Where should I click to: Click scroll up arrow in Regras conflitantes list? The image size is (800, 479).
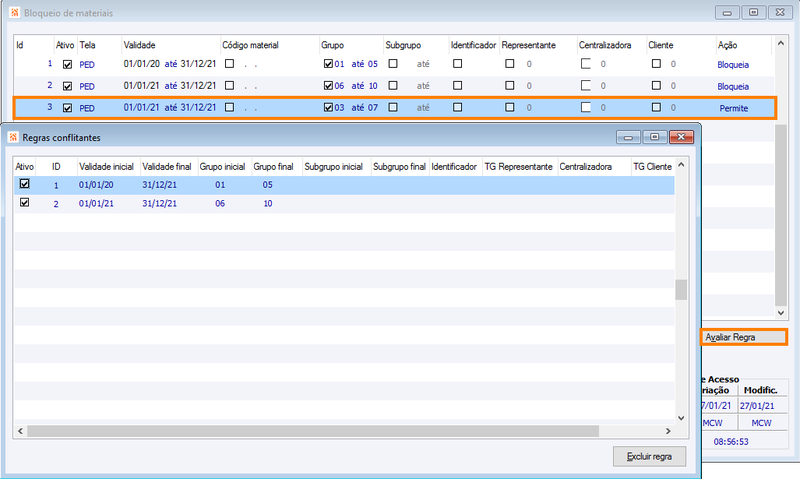point(681,165)
